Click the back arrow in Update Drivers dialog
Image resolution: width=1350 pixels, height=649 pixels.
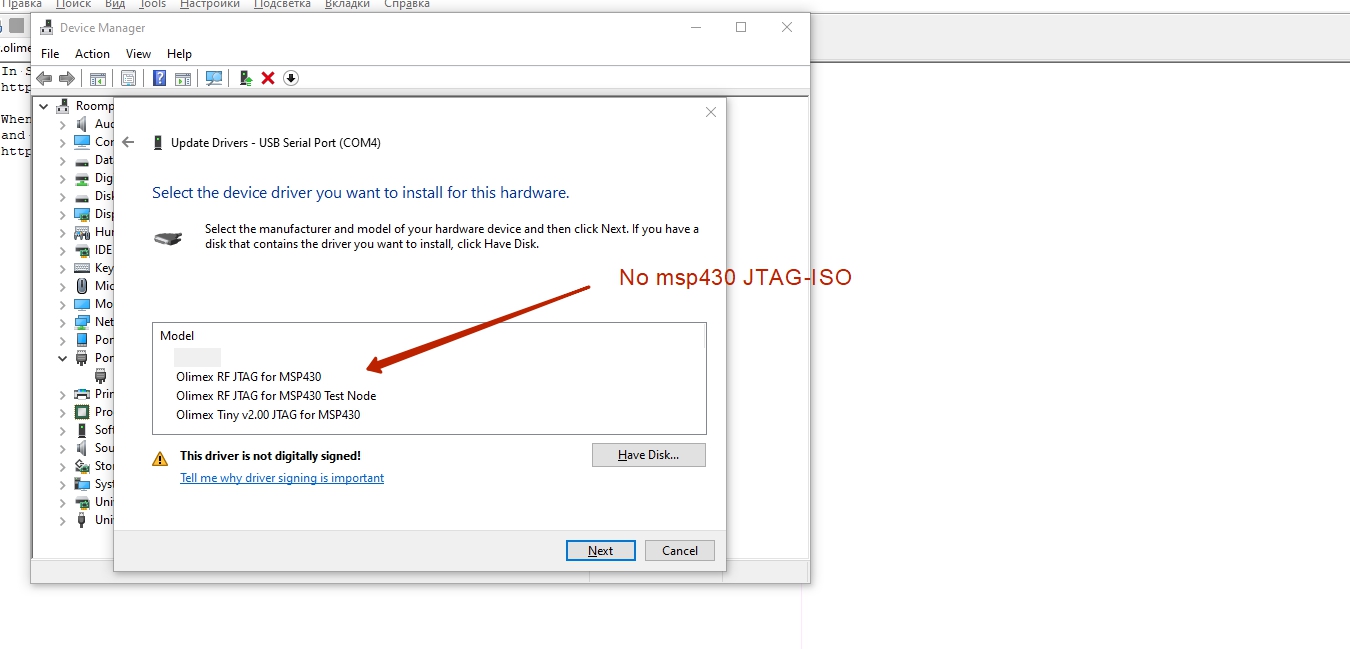128,143
